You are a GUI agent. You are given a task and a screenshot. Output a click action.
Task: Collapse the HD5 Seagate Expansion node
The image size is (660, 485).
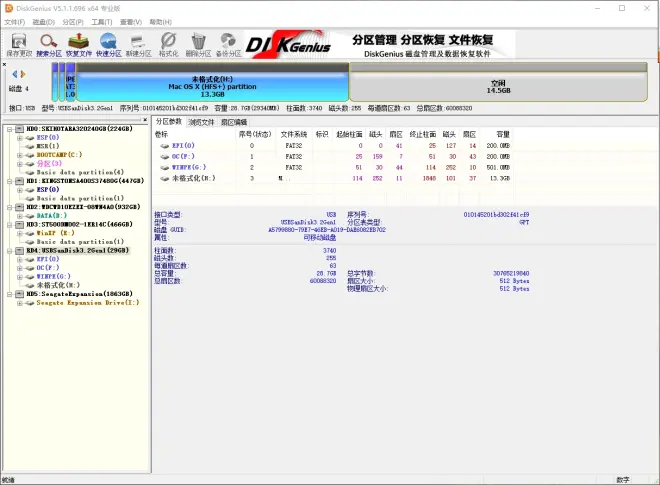9,294
